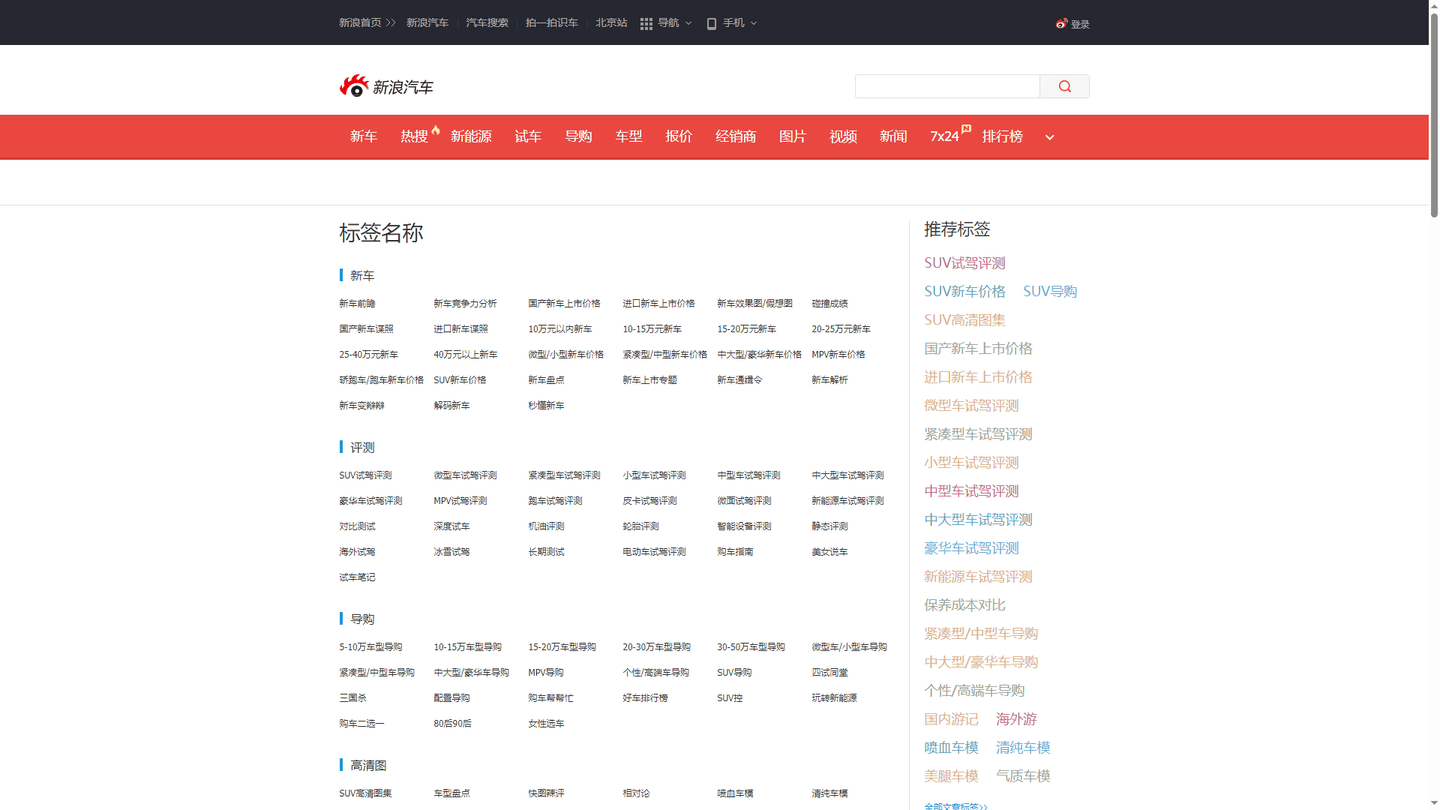Open the 相对论 tag under 高清图
The width and height of the screenshot is (1440, 810).
(x=636, y=793)
